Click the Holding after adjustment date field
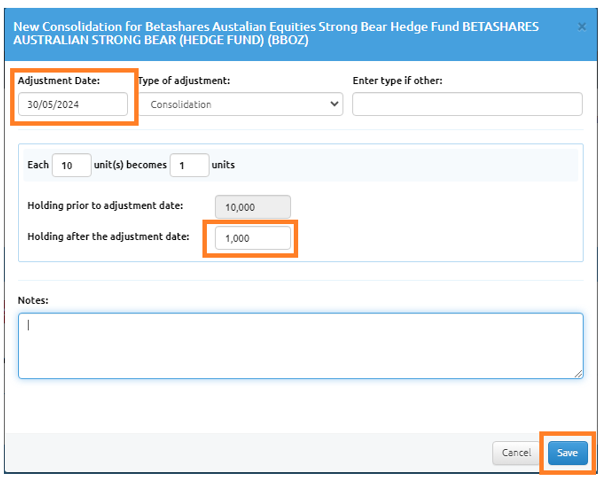Image resolution: width=605 pixels, height=482 pixels. coord(253,238)
